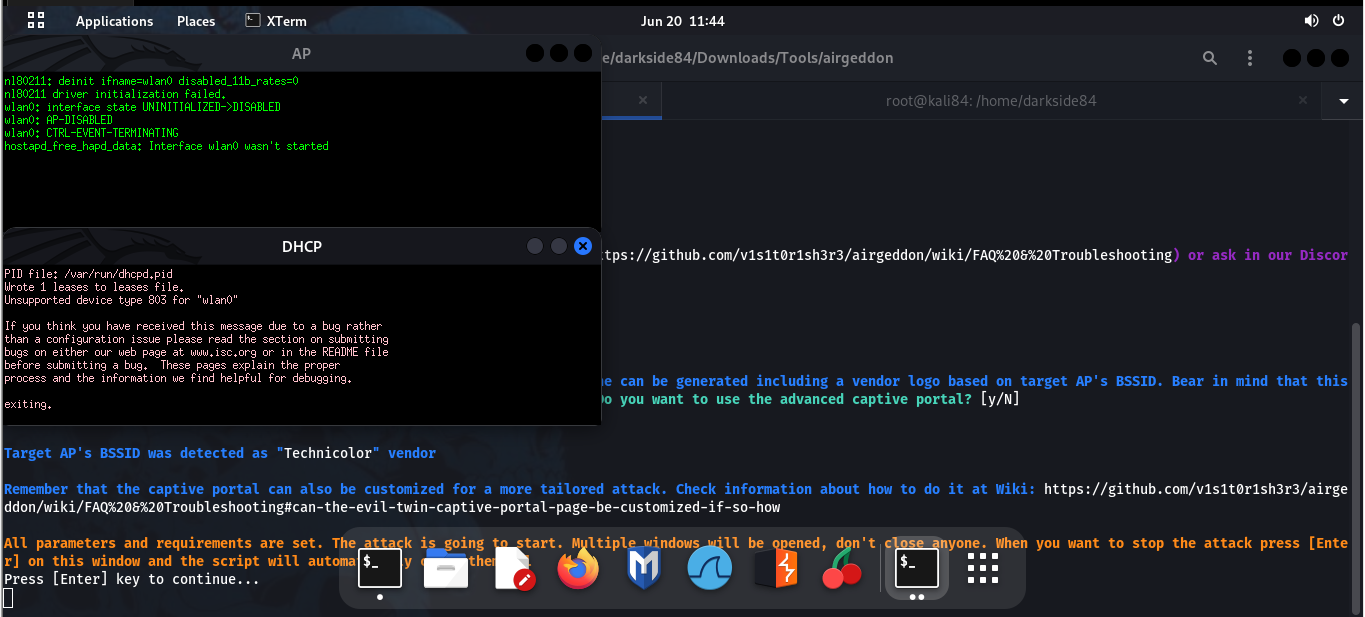This screenshot has height=617, width=1365.
Task: Open the terminal's three-dot options menu
Action: 1250,58
